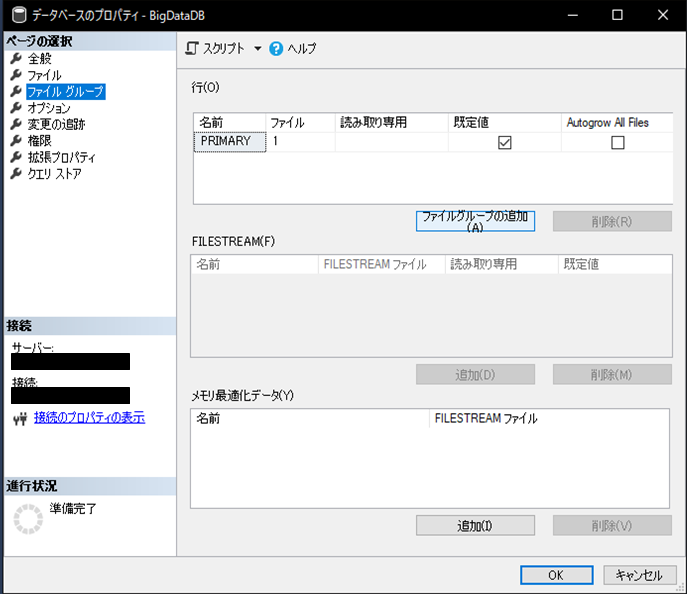Click the スクリプト script icon
The width and height of the screenshot is (687, 594).
pos(192,48)
